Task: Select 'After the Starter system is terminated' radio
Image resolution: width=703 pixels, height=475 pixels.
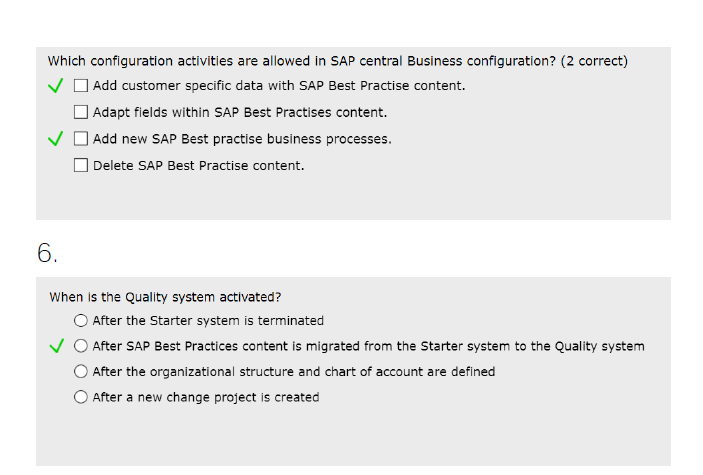Action: 81,321
